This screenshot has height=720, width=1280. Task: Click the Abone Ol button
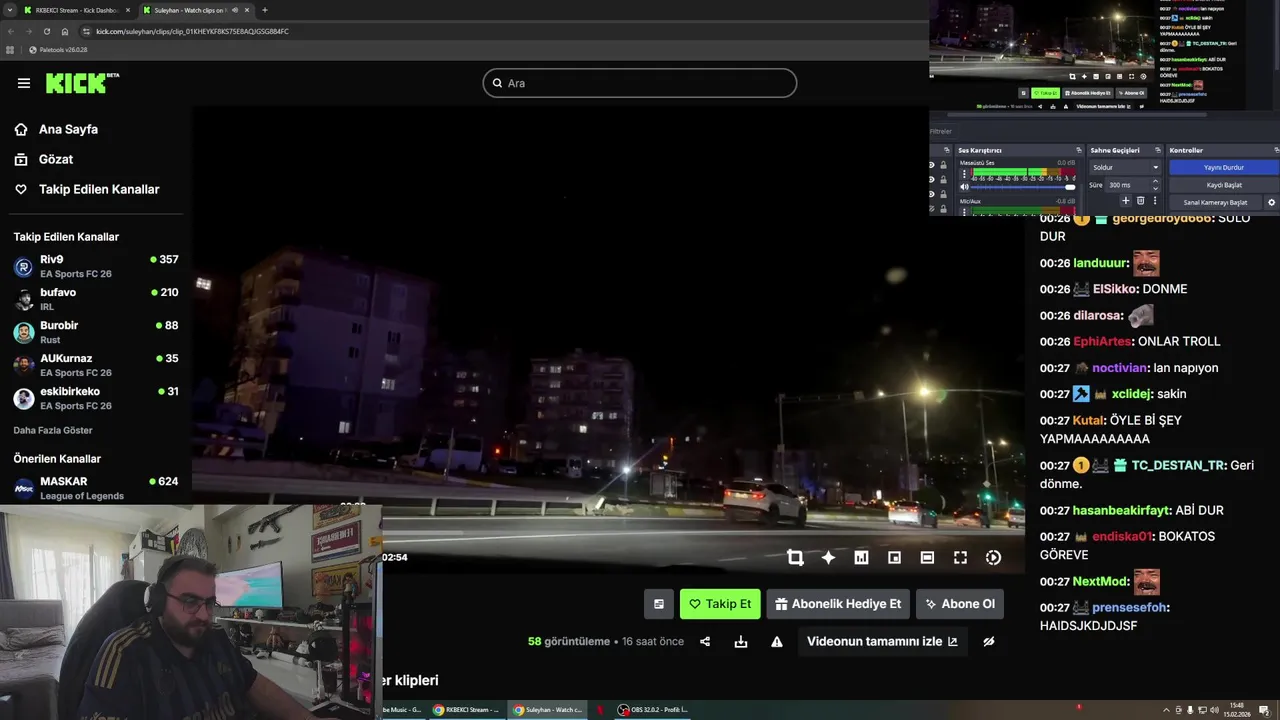[x=960, y=604]
